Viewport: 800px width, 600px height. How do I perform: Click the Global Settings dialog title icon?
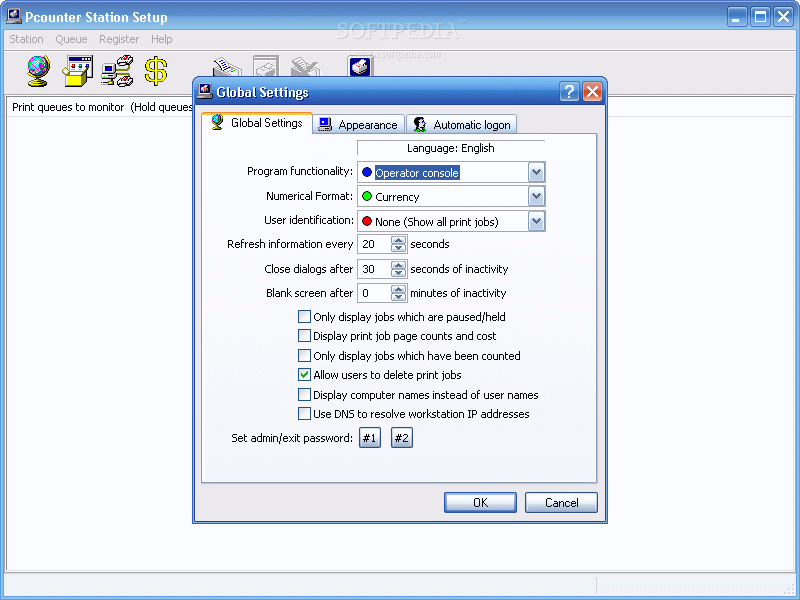[205, 91]
